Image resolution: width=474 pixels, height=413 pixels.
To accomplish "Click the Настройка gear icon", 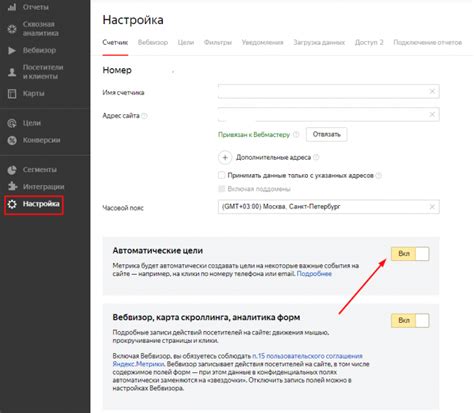I will [x=12, y=204].
